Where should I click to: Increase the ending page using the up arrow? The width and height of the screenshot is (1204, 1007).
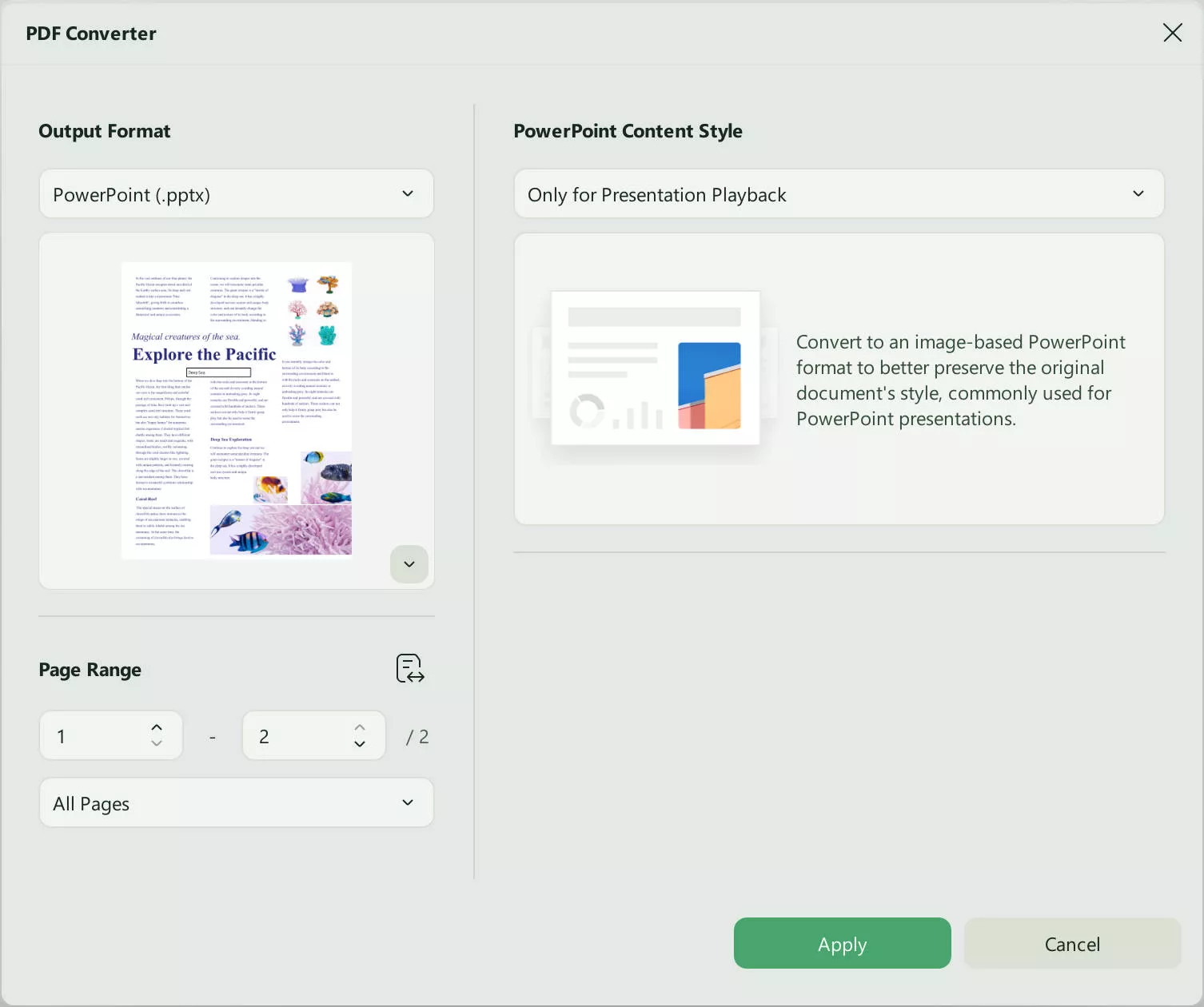360,726
